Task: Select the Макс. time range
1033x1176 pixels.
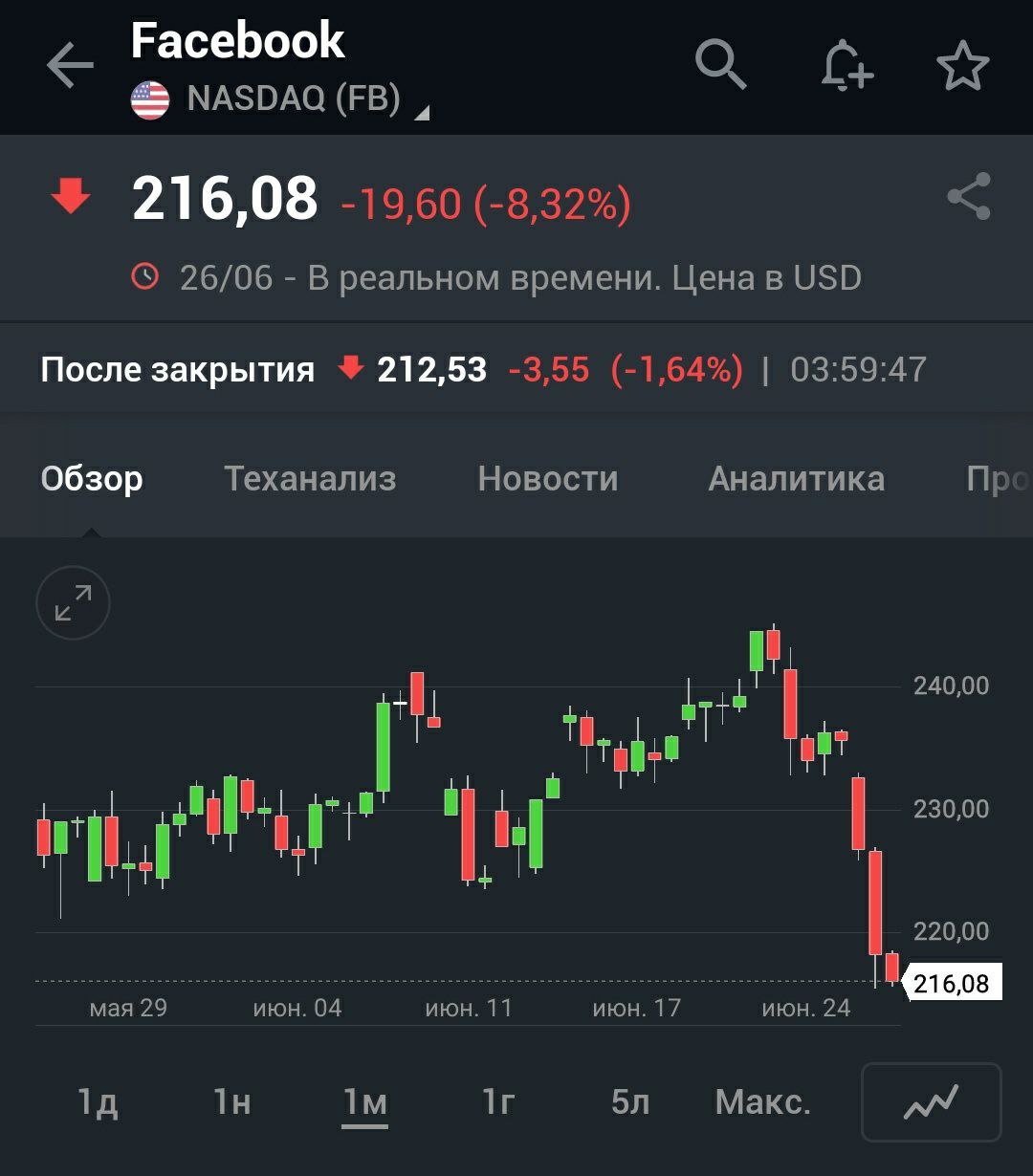Action: (x=762, y=1102)
